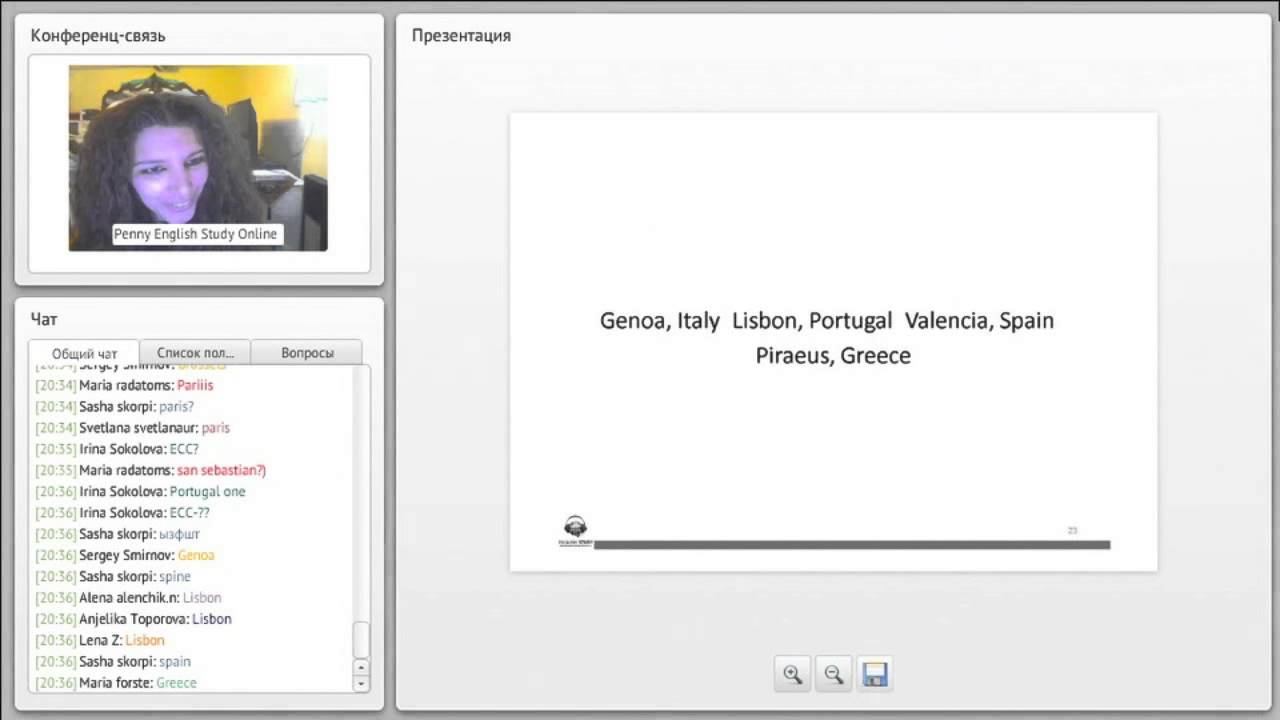
Task: Open the Общий чат tab
Action: point(84,353)
